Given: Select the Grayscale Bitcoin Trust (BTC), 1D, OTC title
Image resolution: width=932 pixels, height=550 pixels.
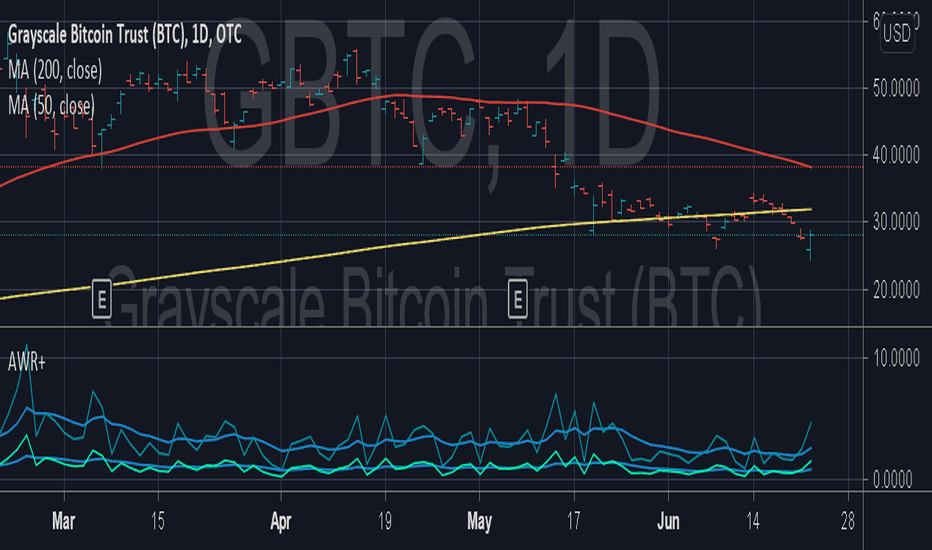Looking at the screenshot, I should pyautogui.click(x=125, y=35).
